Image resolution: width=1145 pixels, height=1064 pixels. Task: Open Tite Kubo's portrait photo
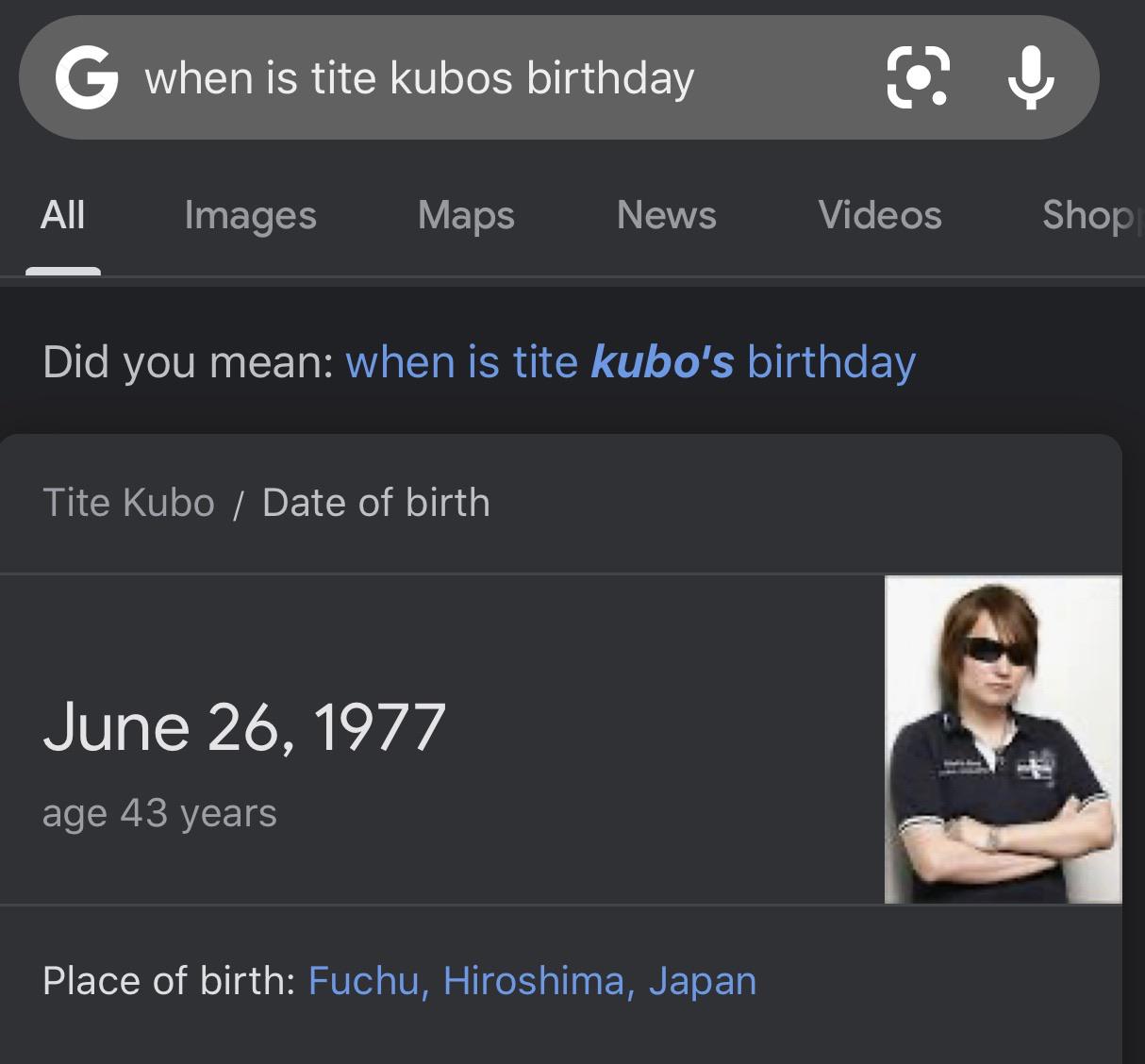click(1002, 739)
